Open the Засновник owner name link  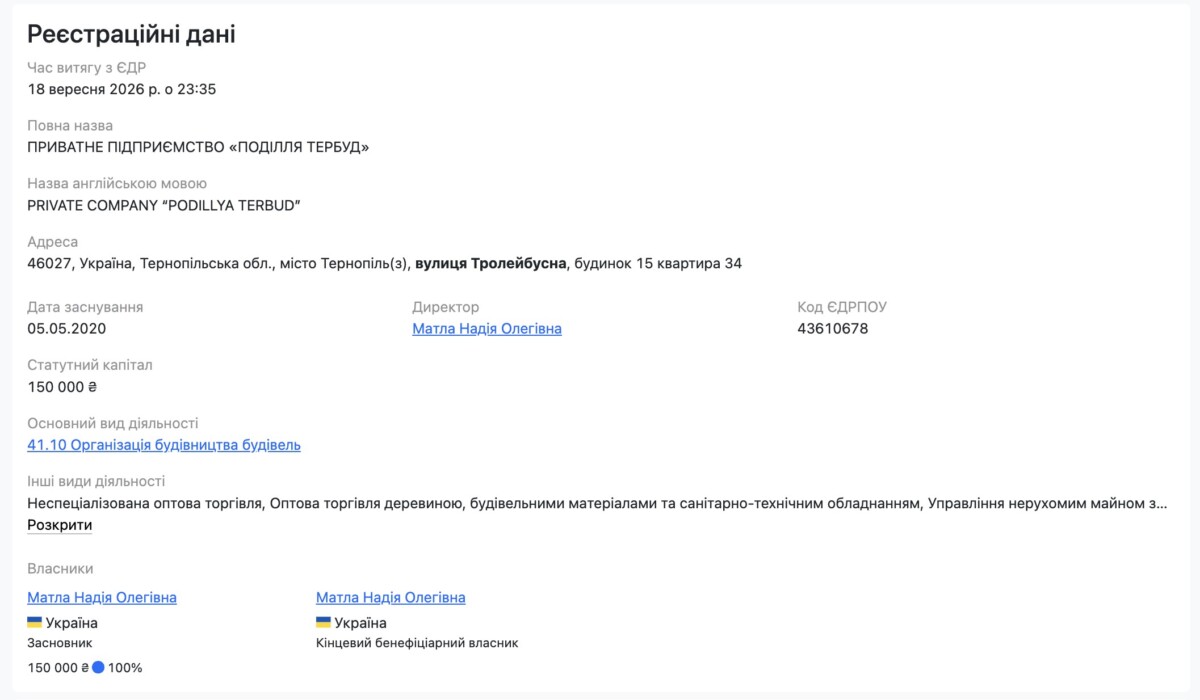102,597
